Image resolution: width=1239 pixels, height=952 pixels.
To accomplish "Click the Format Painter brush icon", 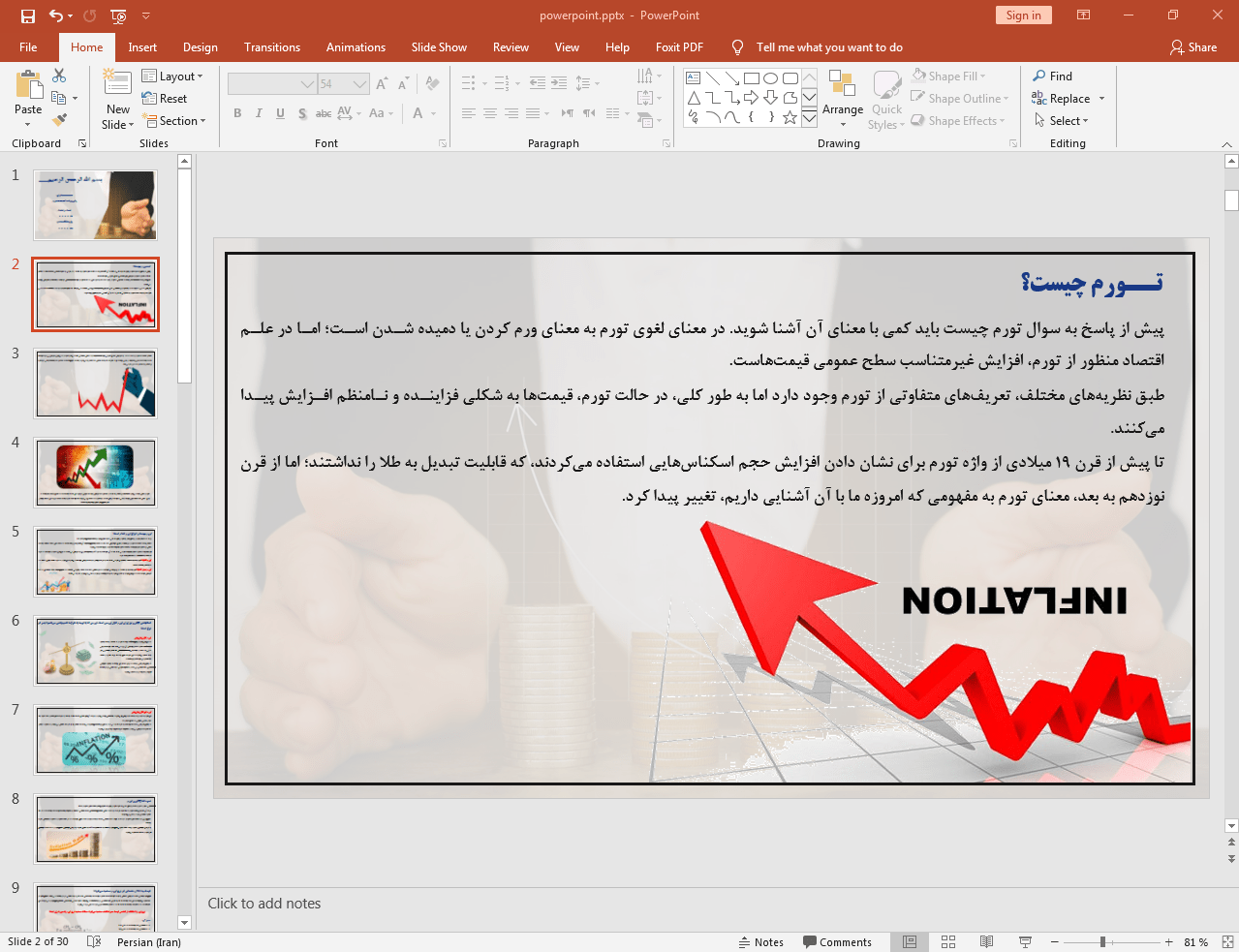I will click(x=59, y=120).
